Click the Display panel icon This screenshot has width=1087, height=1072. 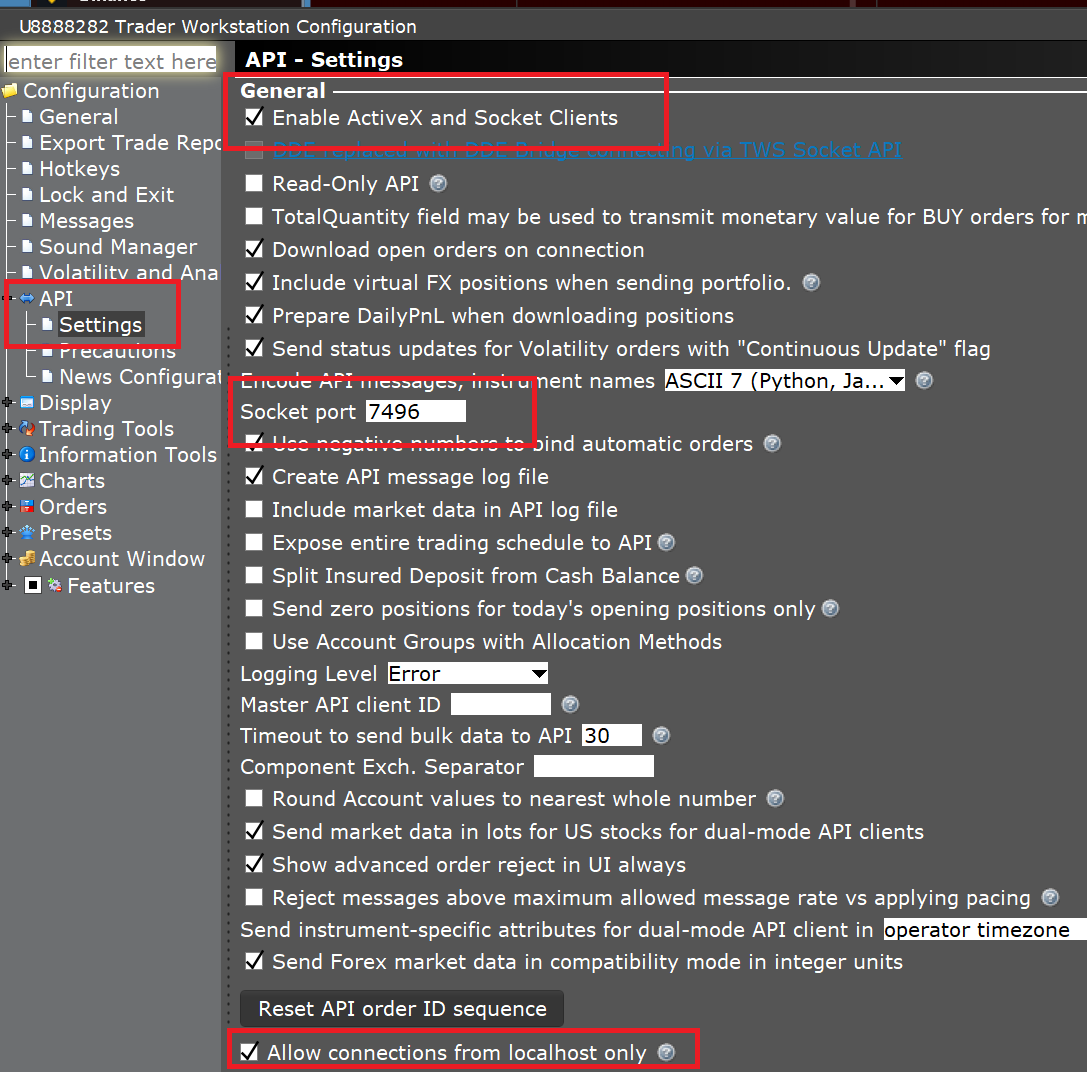[x=27, y=402]
